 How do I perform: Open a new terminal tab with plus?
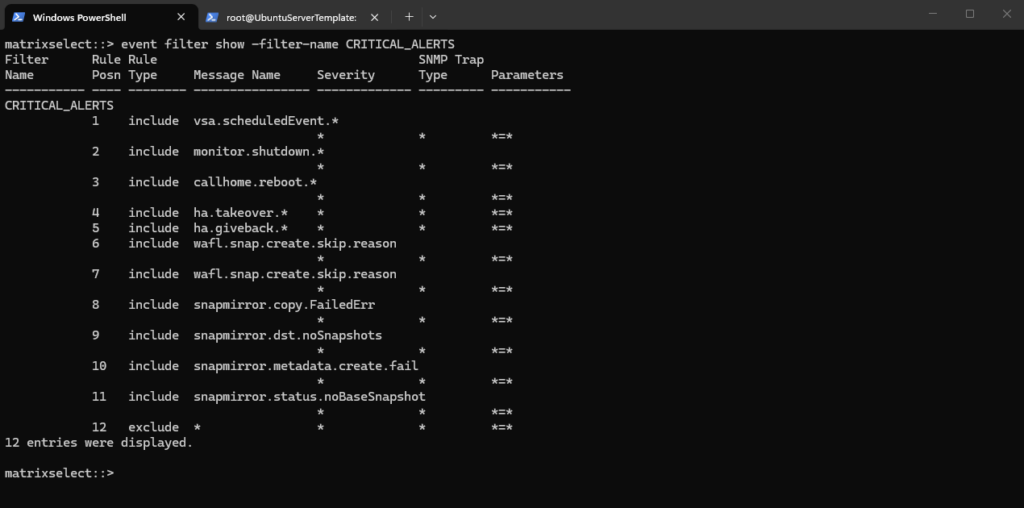(409, 17)
